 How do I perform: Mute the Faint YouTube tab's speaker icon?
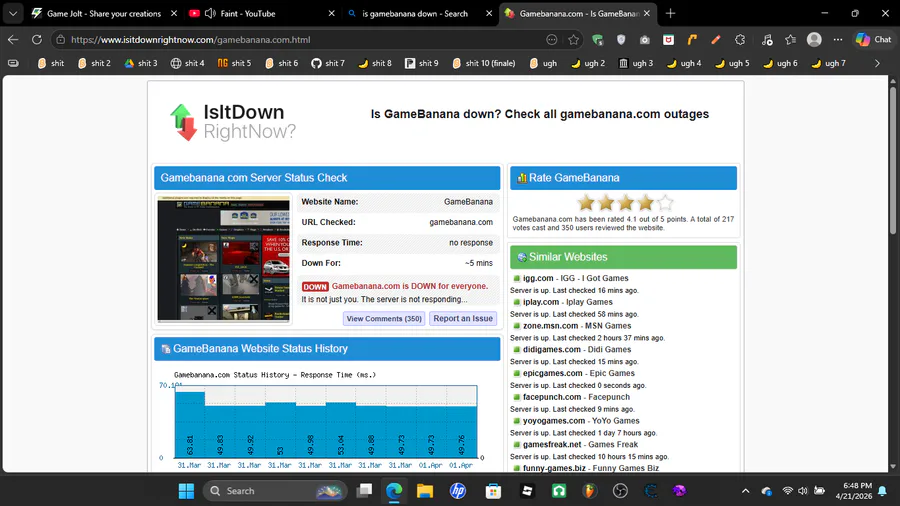(210, 13)
